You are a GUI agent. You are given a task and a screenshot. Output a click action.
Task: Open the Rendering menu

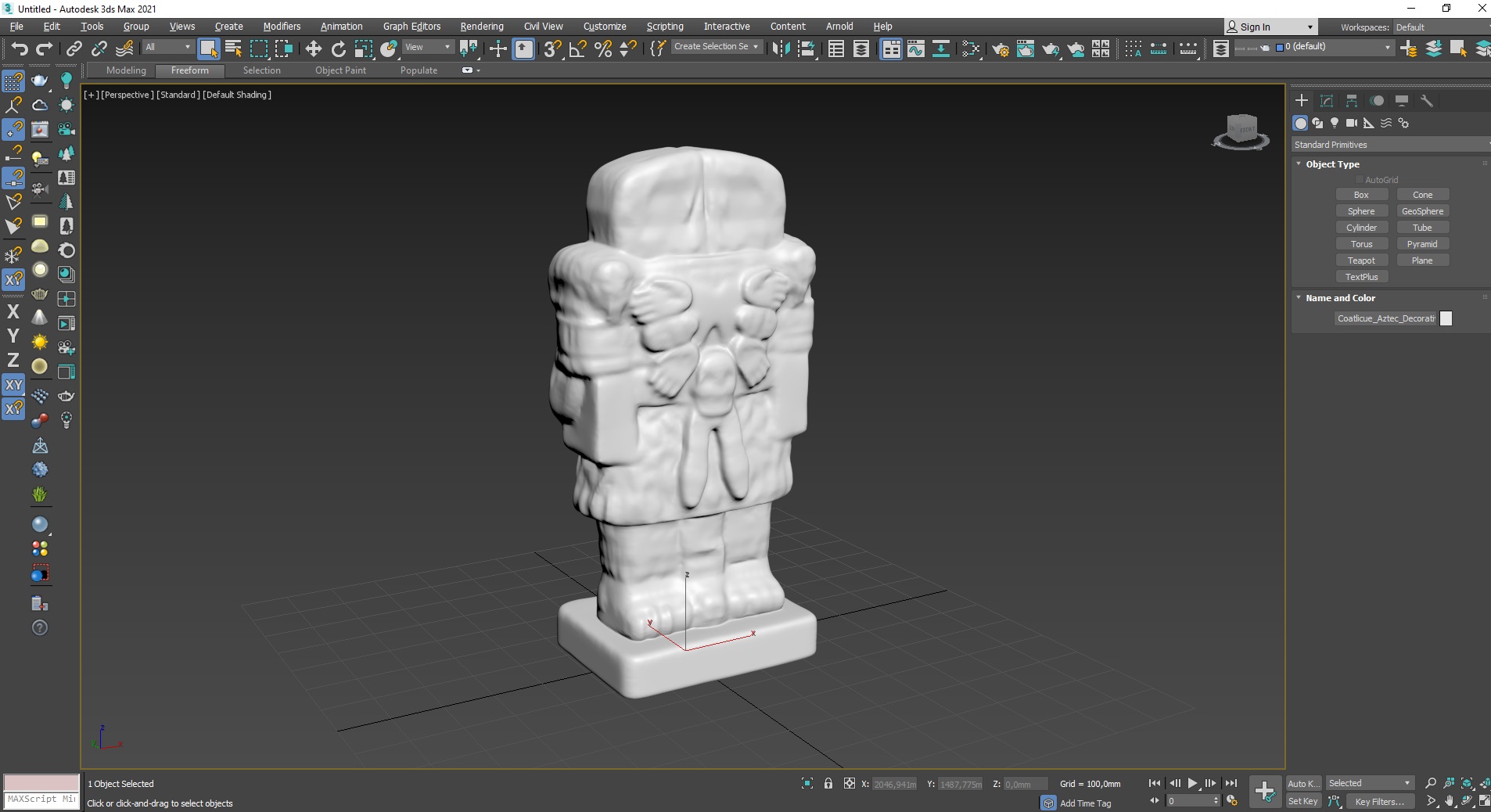pos(482,27)
